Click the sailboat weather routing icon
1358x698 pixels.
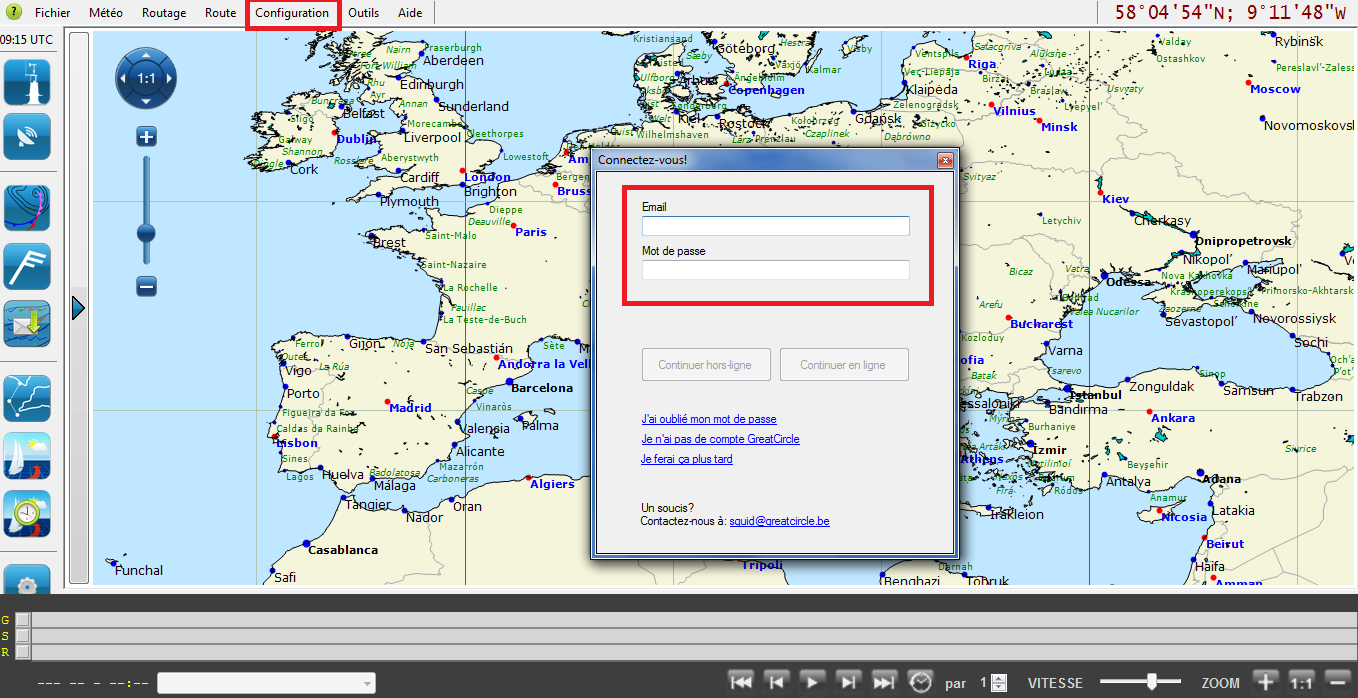coord(27,456)
